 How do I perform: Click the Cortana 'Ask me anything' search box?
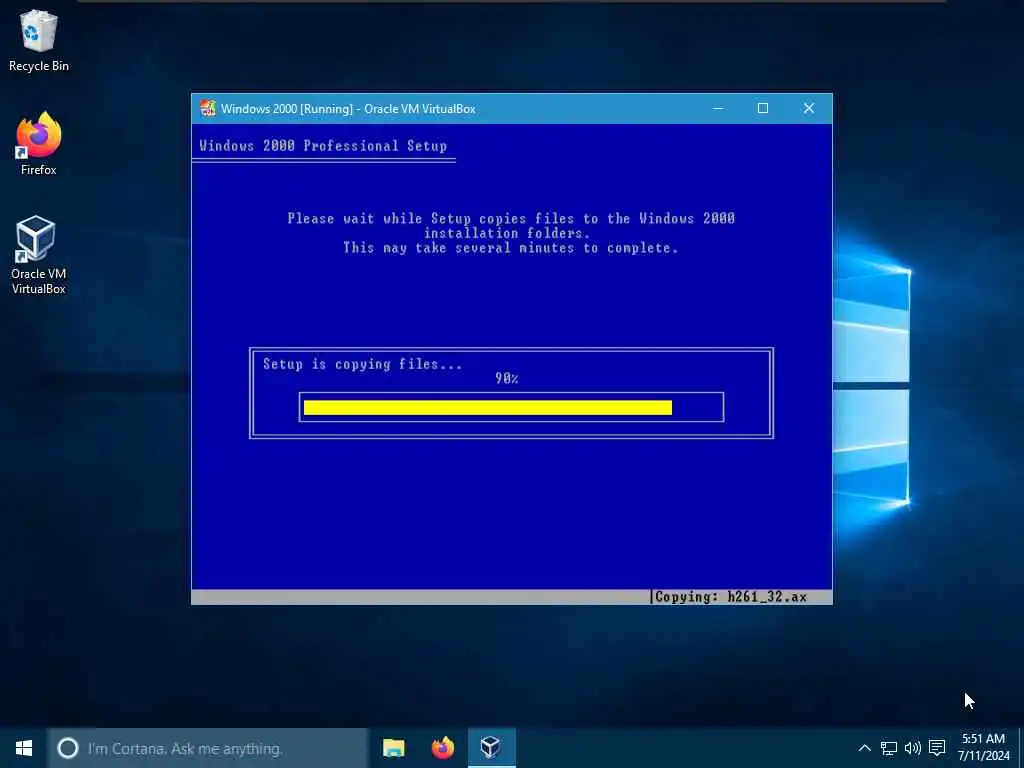[x=208, y=748]
